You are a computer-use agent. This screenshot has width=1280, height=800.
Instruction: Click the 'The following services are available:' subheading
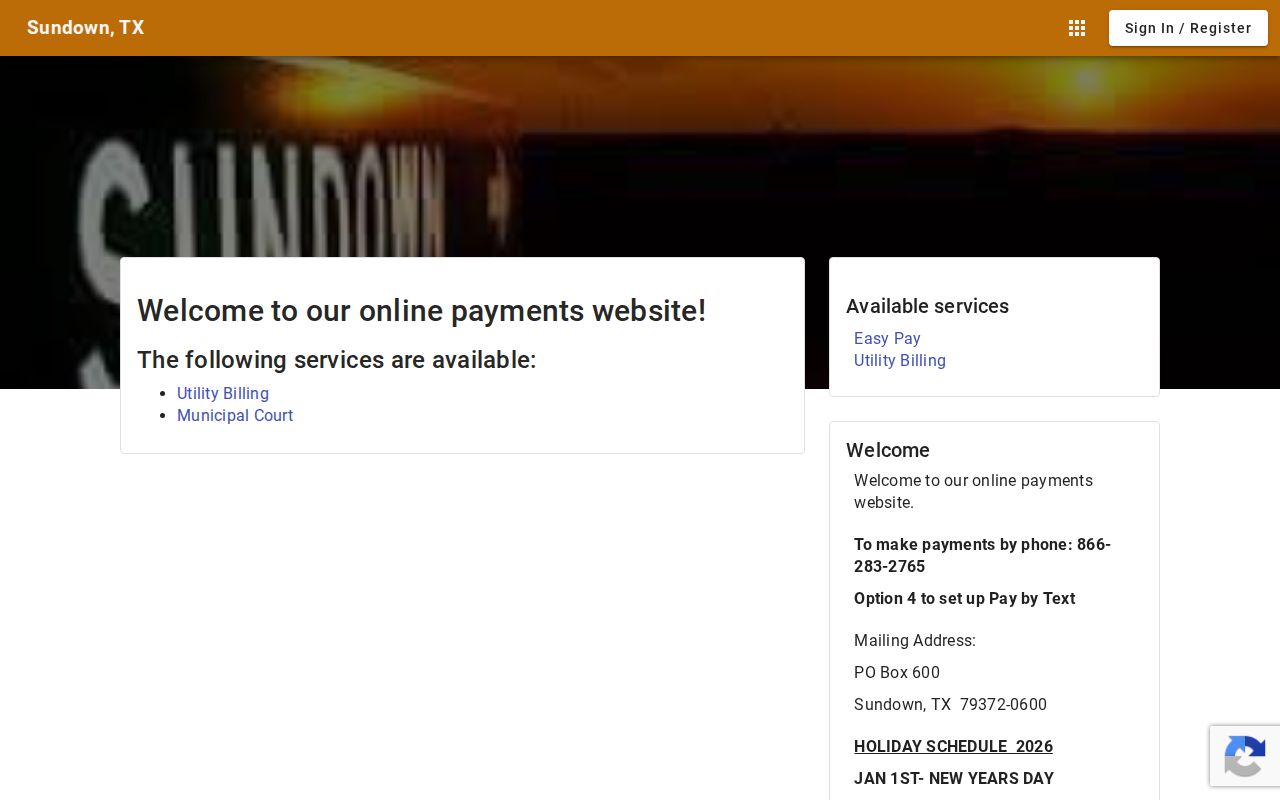click(336, 360)
